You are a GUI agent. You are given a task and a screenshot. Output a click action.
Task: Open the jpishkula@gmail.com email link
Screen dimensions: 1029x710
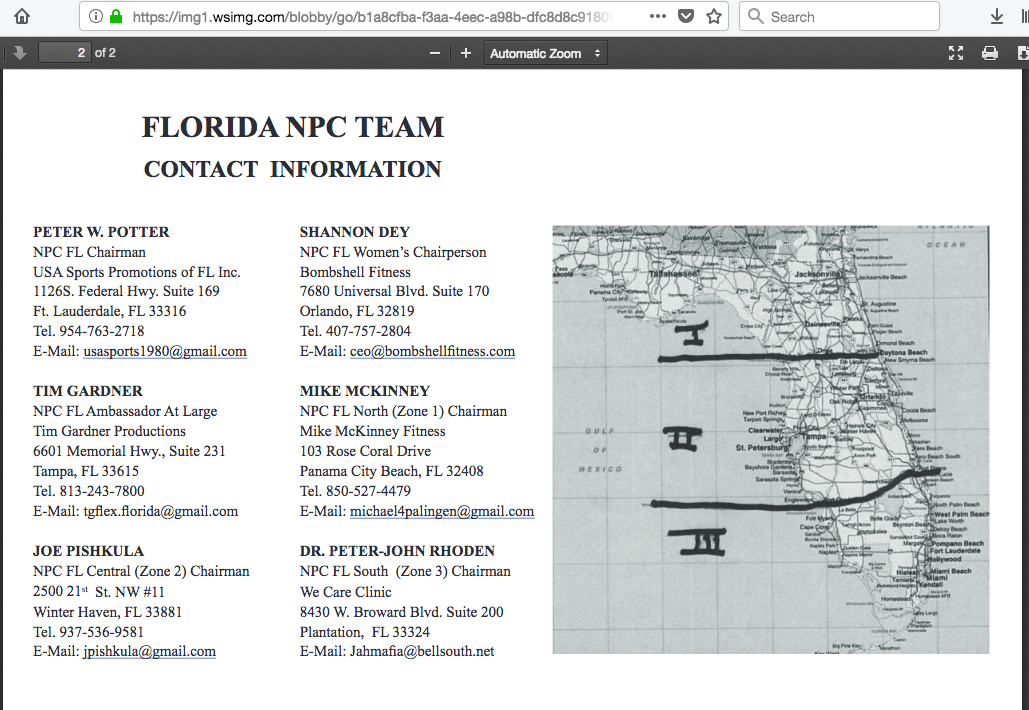pyautogui.click(x=149, y=652)
